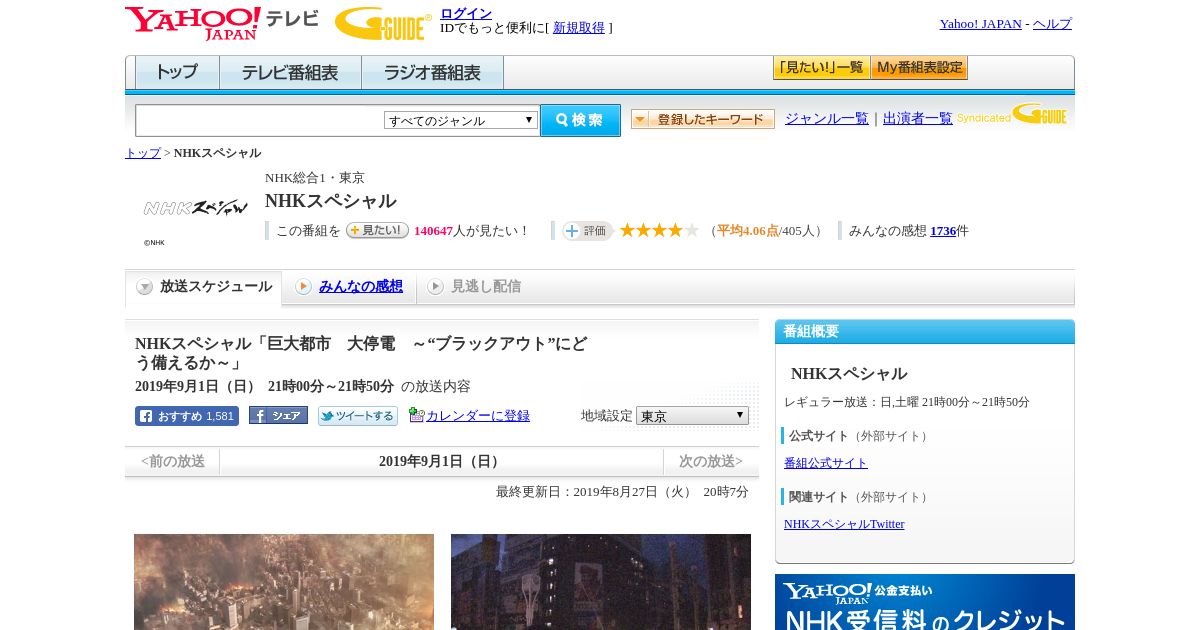This screenshot has width=1200, height=630.
Task: Open the ラジオ番組表 navigation tab
Action: pos(432,72)
